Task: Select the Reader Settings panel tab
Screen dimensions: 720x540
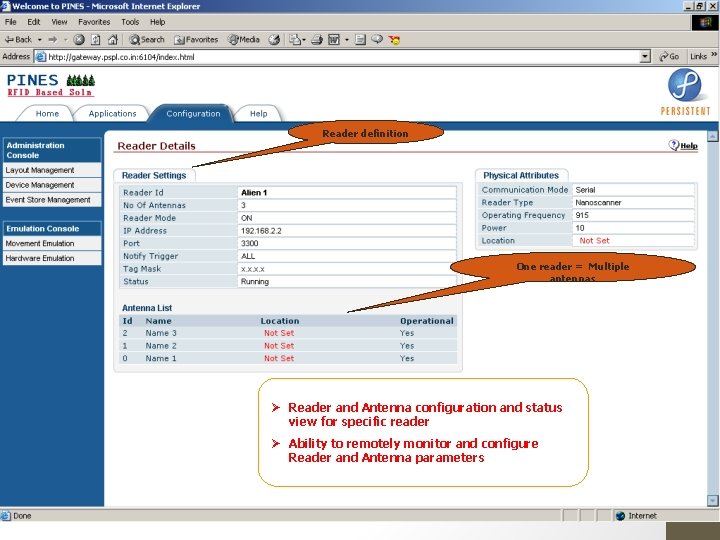Action: [154, 175]
